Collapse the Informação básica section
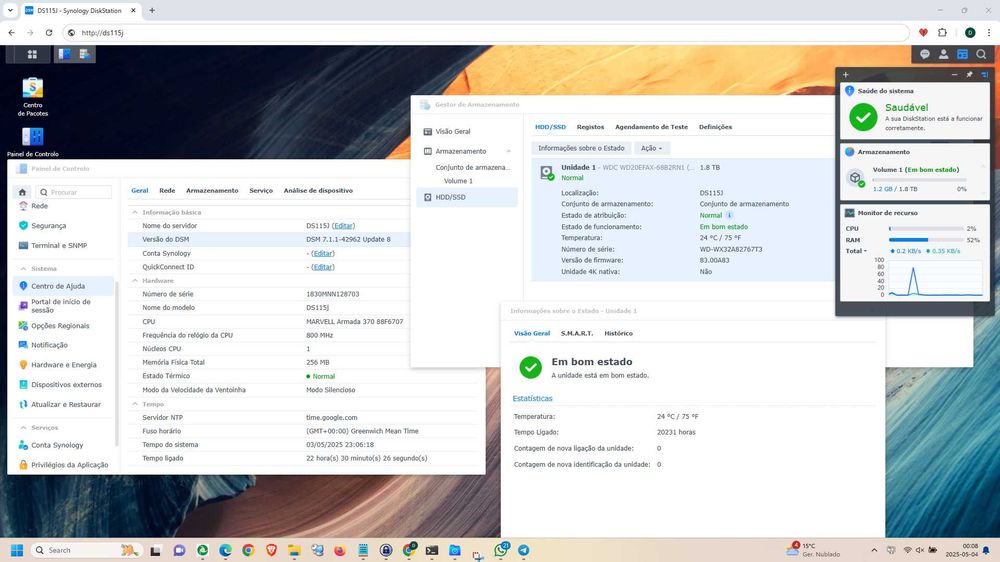The width and height of the screenshot is (1000, 562). (135, 212)
